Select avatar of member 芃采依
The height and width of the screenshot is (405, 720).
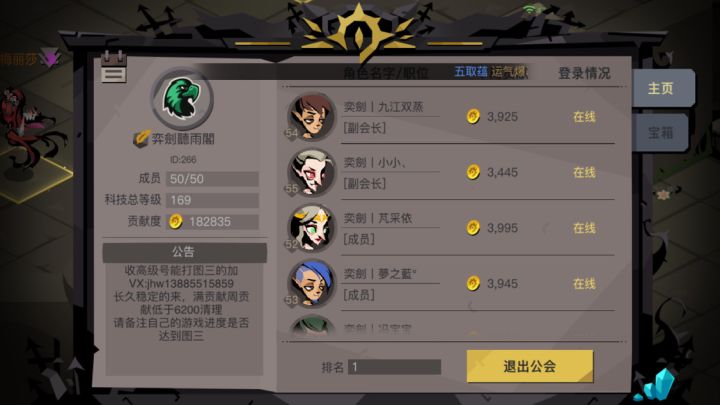click(311, 228)
